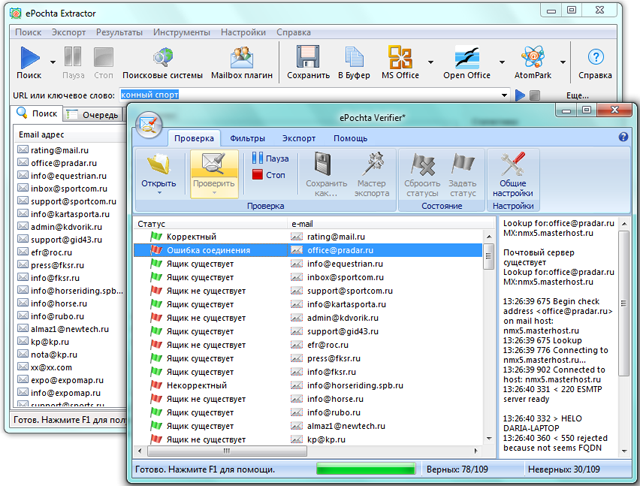Expand the Open Office dropdown arrow
Viewport: 640px width, 486px height.
tap(502, 62)
